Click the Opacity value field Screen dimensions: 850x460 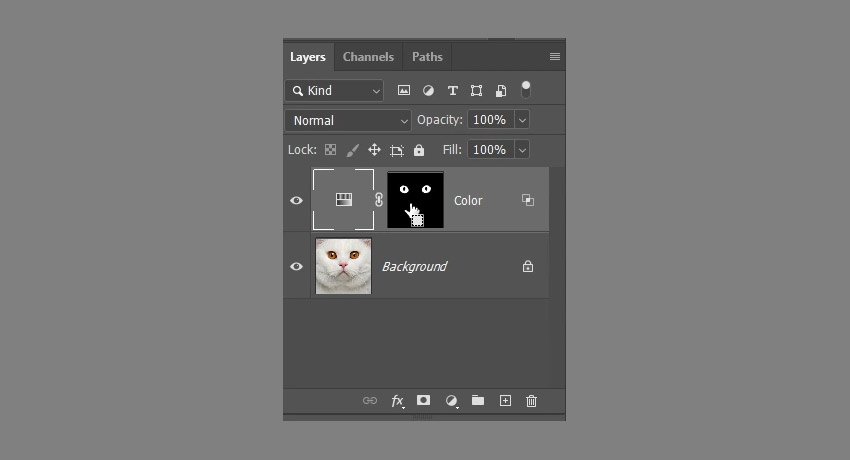490,120
